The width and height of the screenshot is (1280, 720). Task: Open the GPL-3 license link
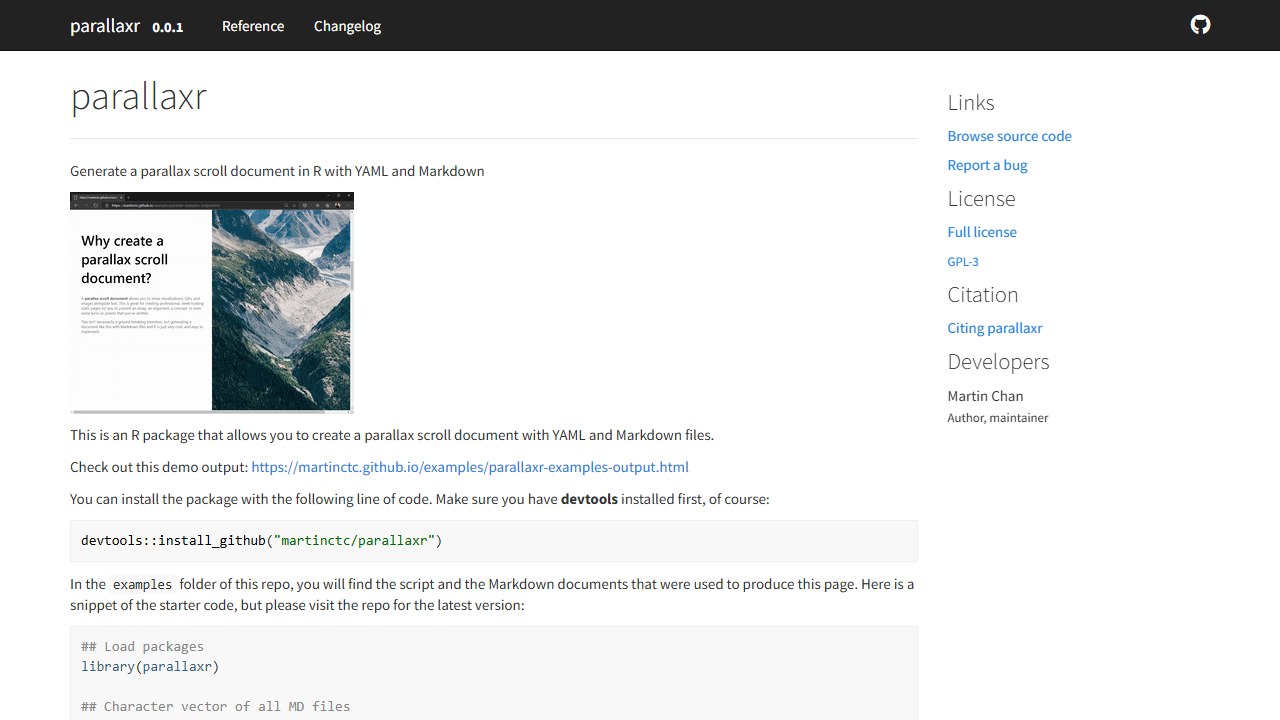[963, 262]
